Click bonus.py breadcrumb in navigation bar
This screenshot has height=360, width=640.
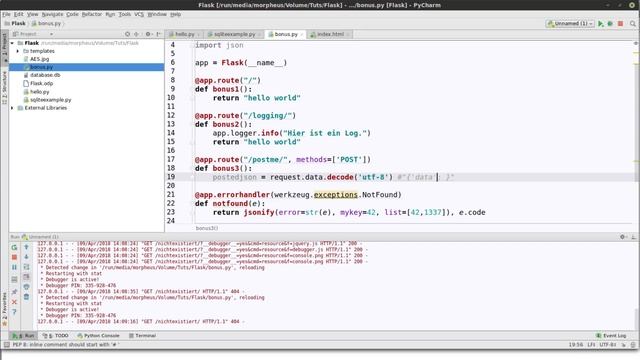click(x=46, y=24)
